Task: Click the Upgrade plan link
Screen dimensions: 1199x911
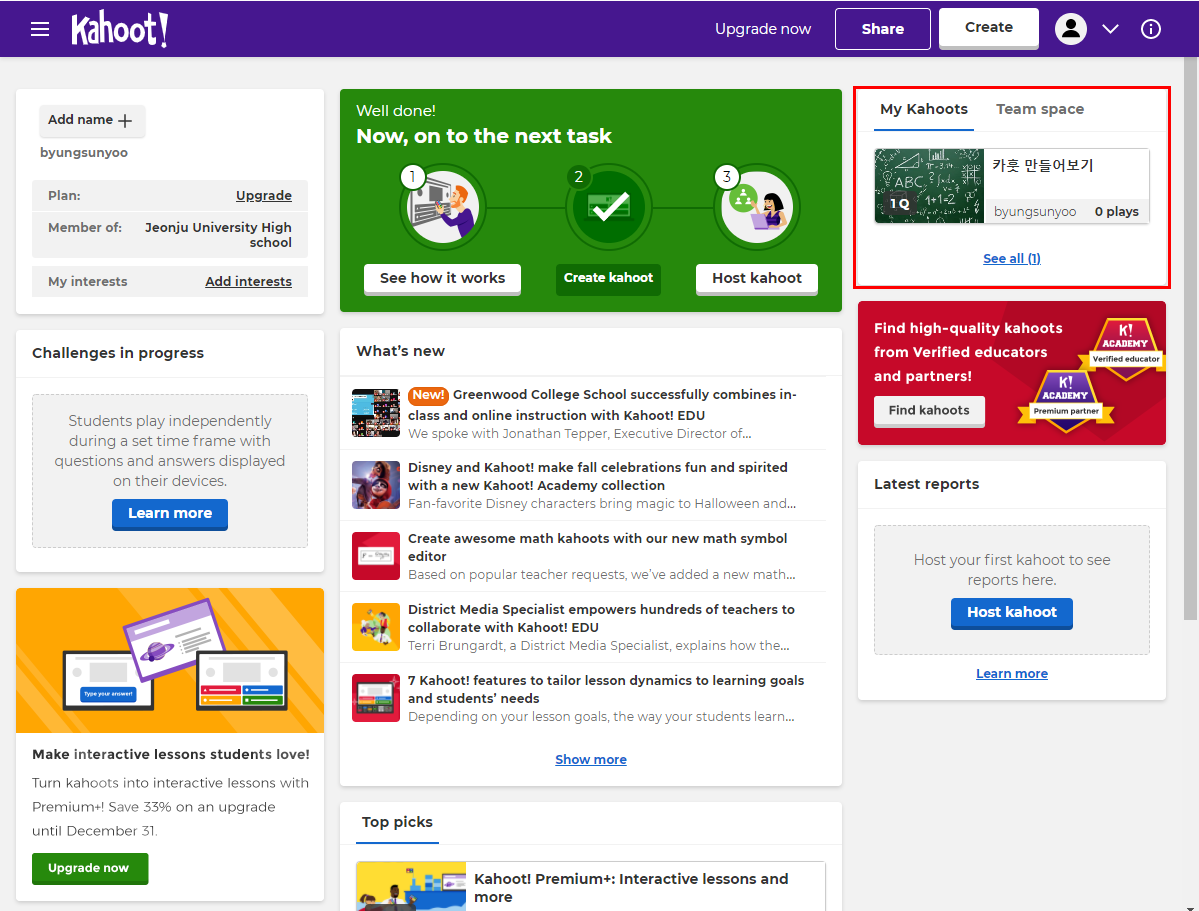Action: [264, 196]
